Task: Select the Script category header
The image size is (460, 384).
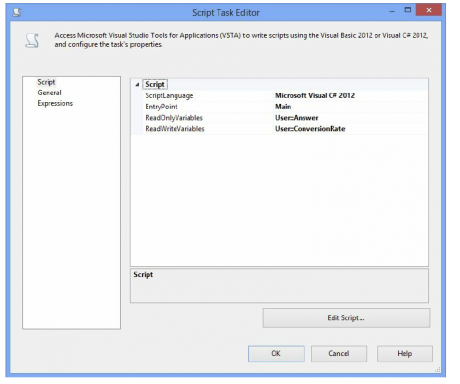Action: pos(155,85)
